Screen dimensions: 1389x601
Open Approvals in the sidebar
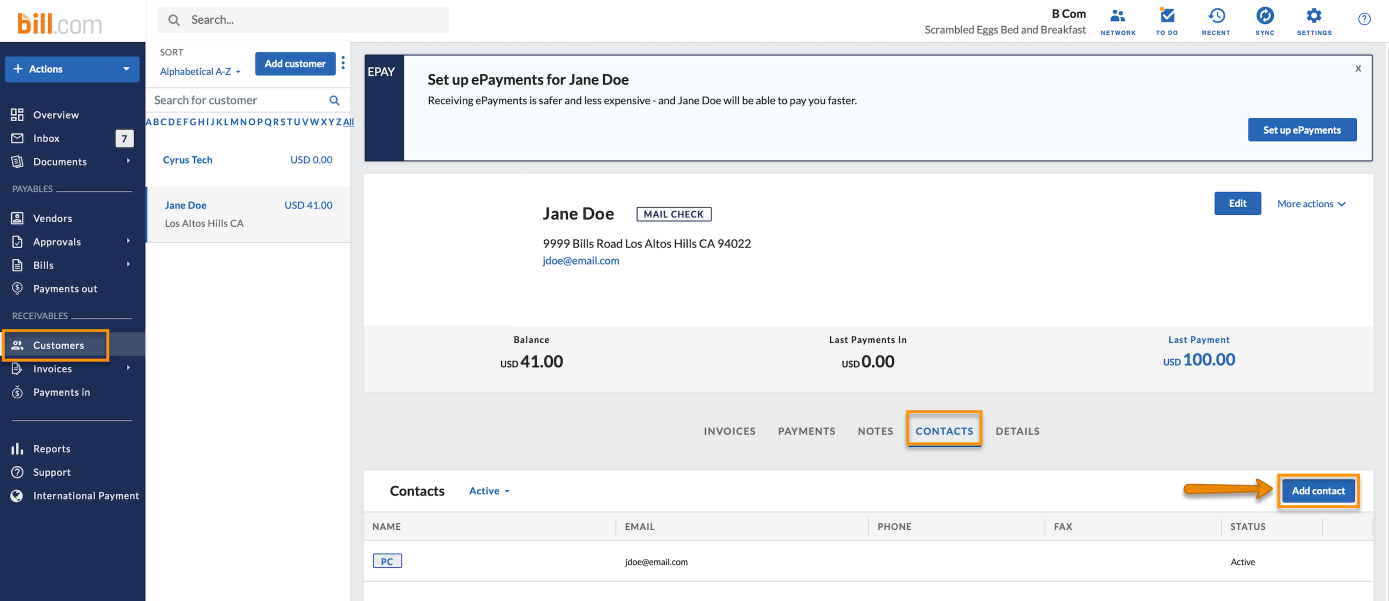coord(57,242)
